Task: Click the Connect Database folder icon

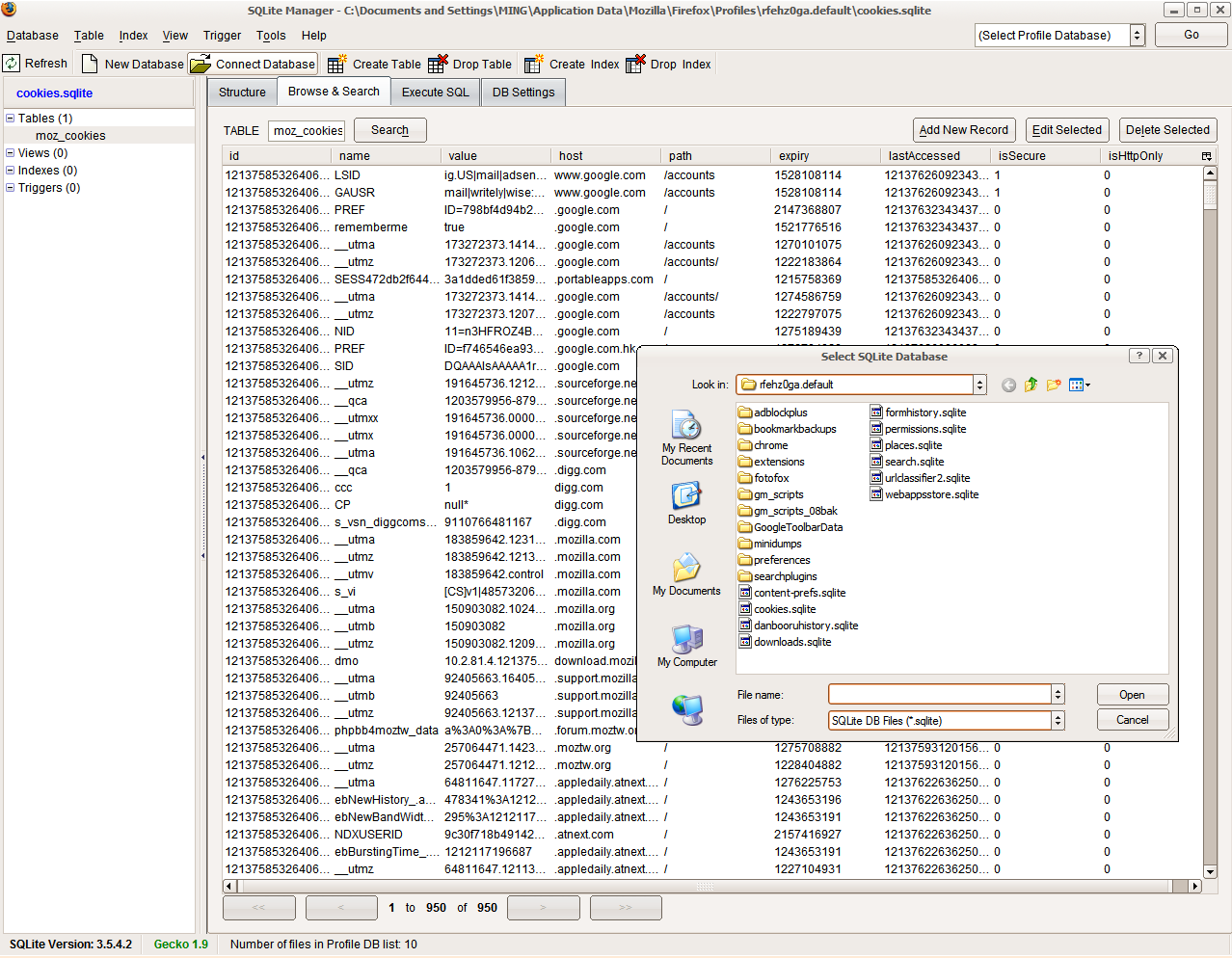Action: tap(201, 65)
